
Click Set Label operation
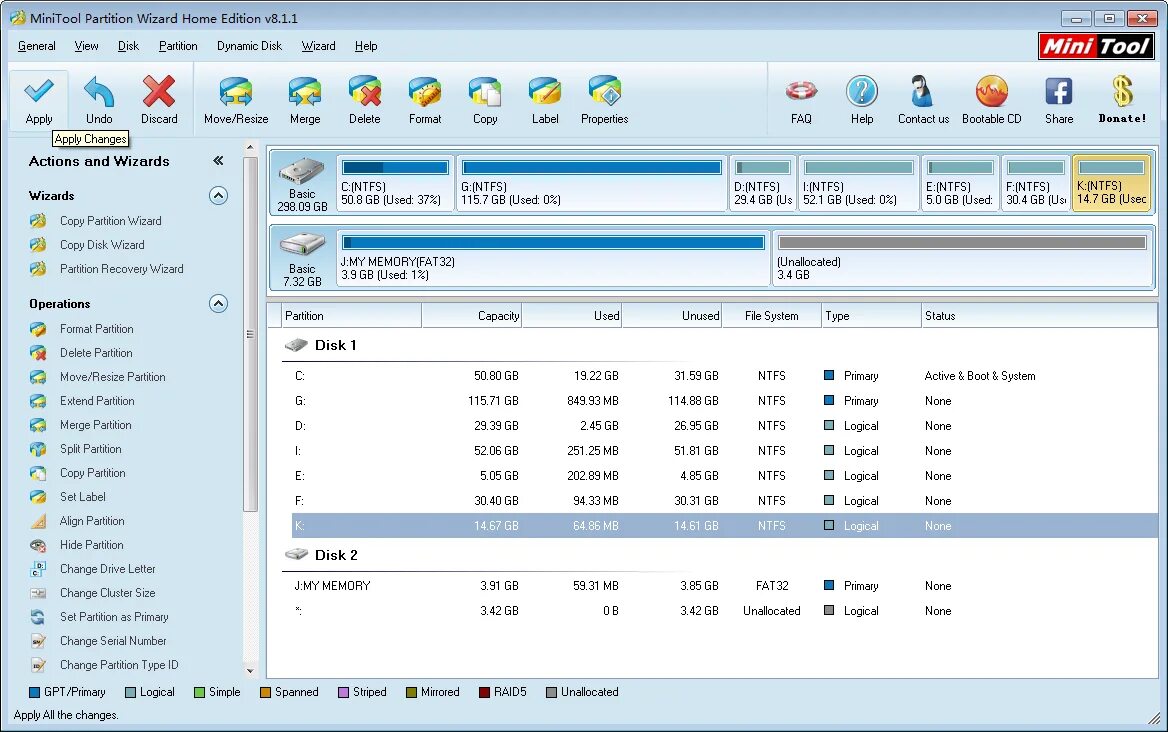pos(83,497)
